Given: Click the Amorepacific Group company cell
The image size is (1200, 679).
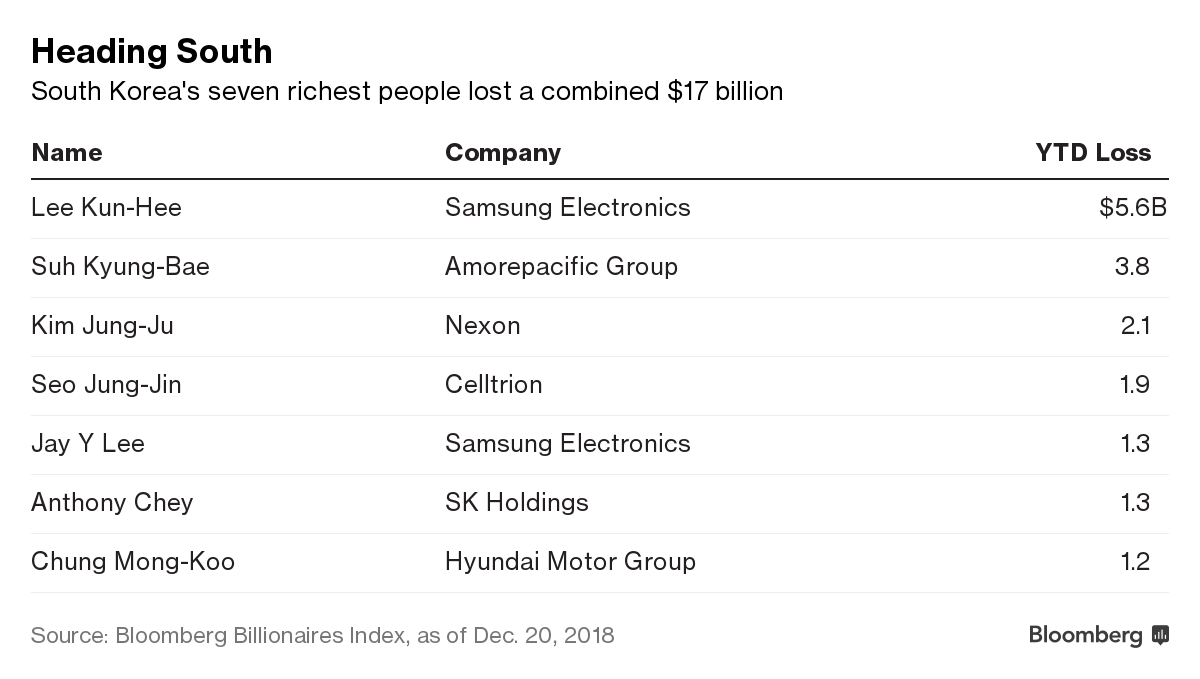Looking at the screenshot, I should [561, 267].
